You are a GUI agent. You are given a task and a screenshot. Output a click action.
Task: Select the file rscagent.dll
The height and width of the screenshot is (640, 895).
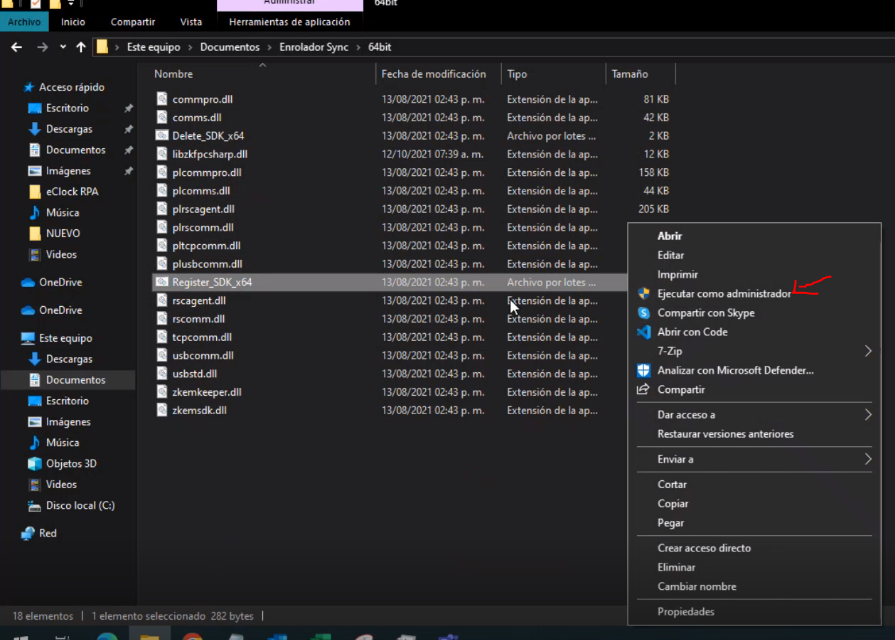(199, 300)
